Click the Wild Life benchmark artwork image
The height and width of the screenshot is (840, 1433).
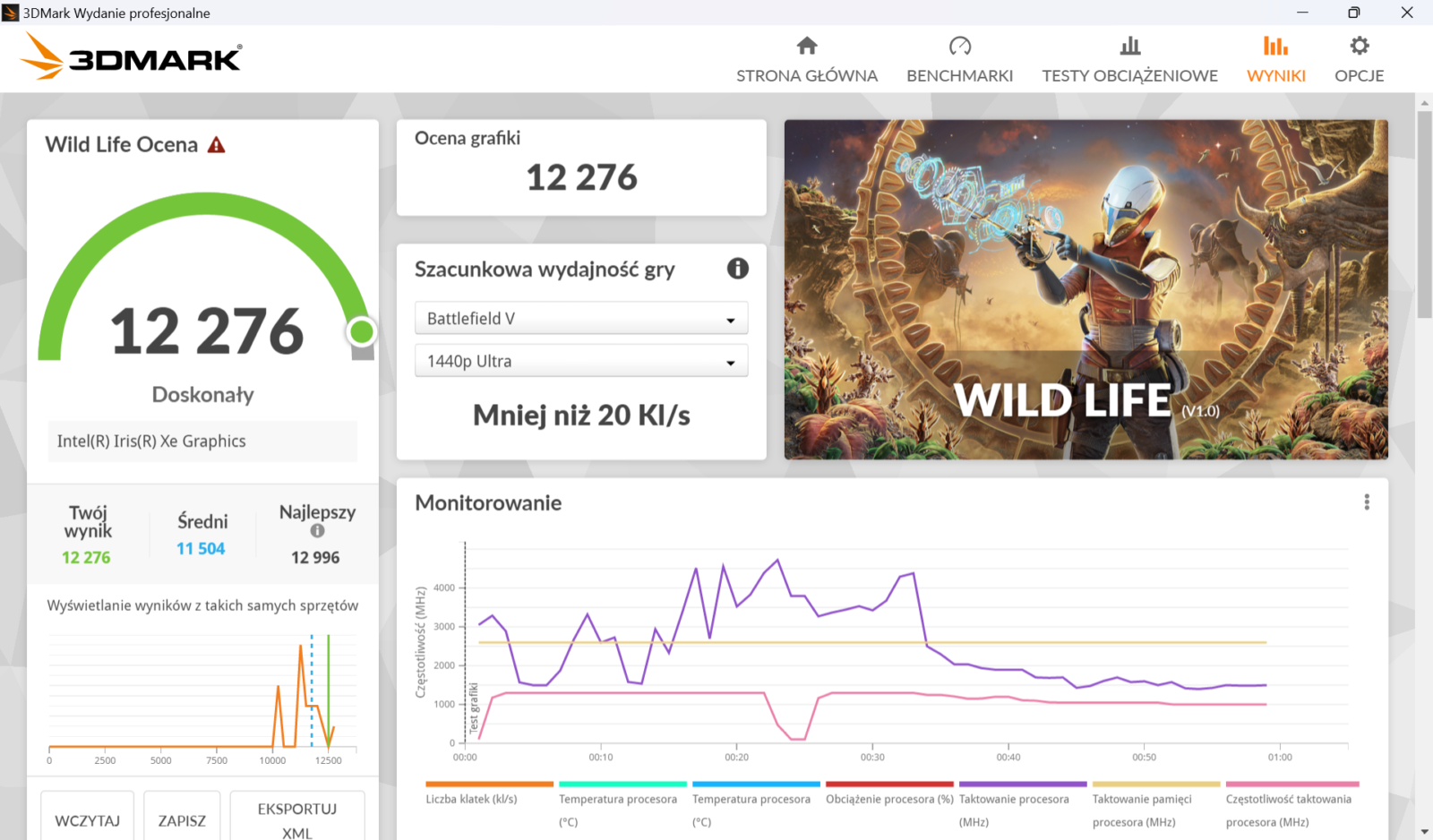coord(1085,289)
